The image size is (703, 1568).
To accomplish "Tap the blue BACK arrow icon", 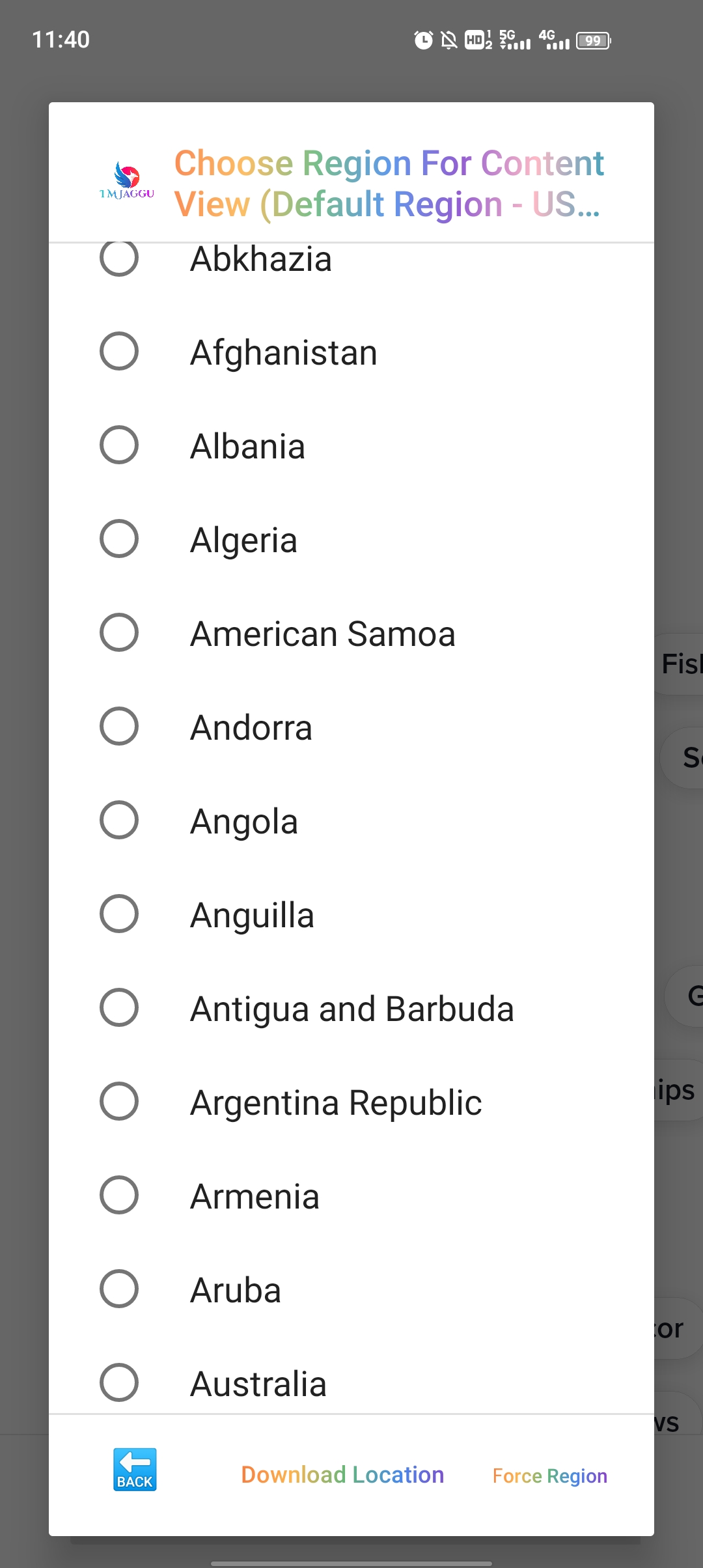I will (x=135, y=1470).
